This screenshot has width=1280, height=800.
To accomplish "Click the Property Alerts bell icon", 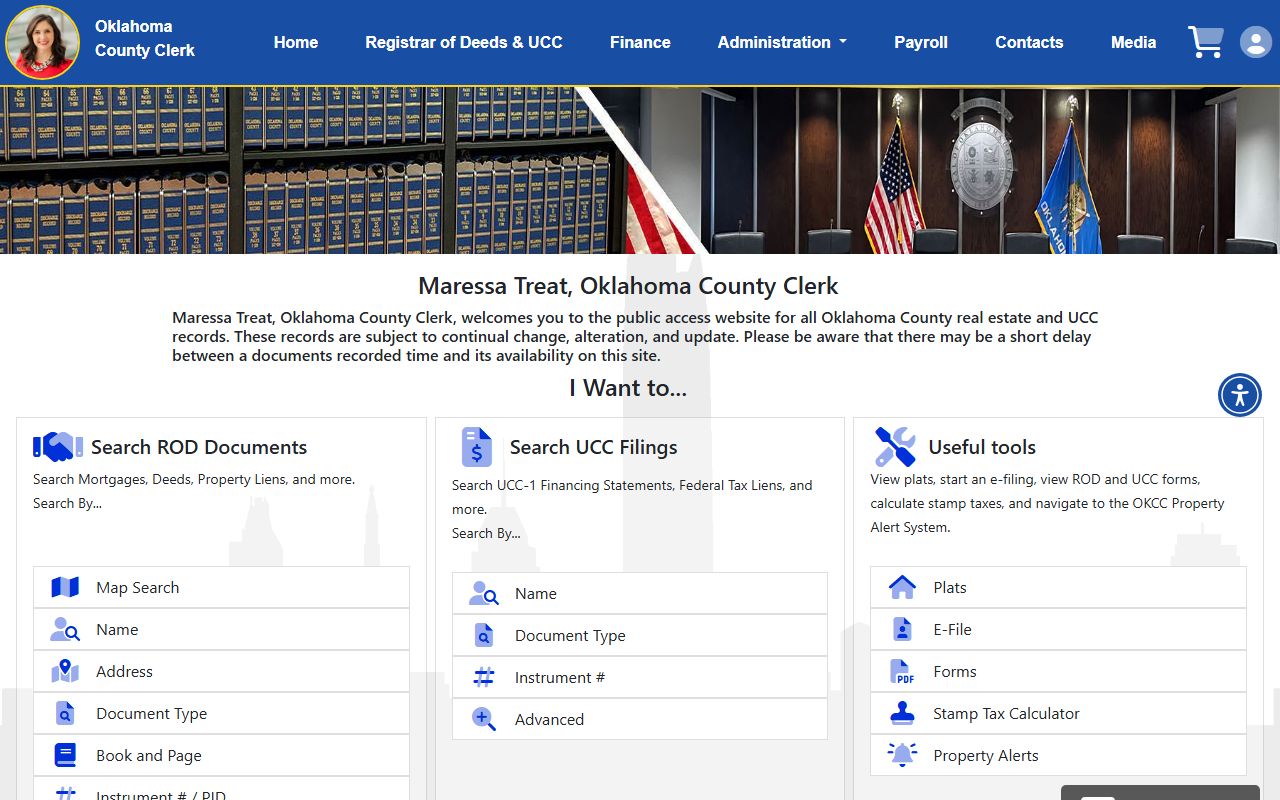I will click(x=902, y=755).
